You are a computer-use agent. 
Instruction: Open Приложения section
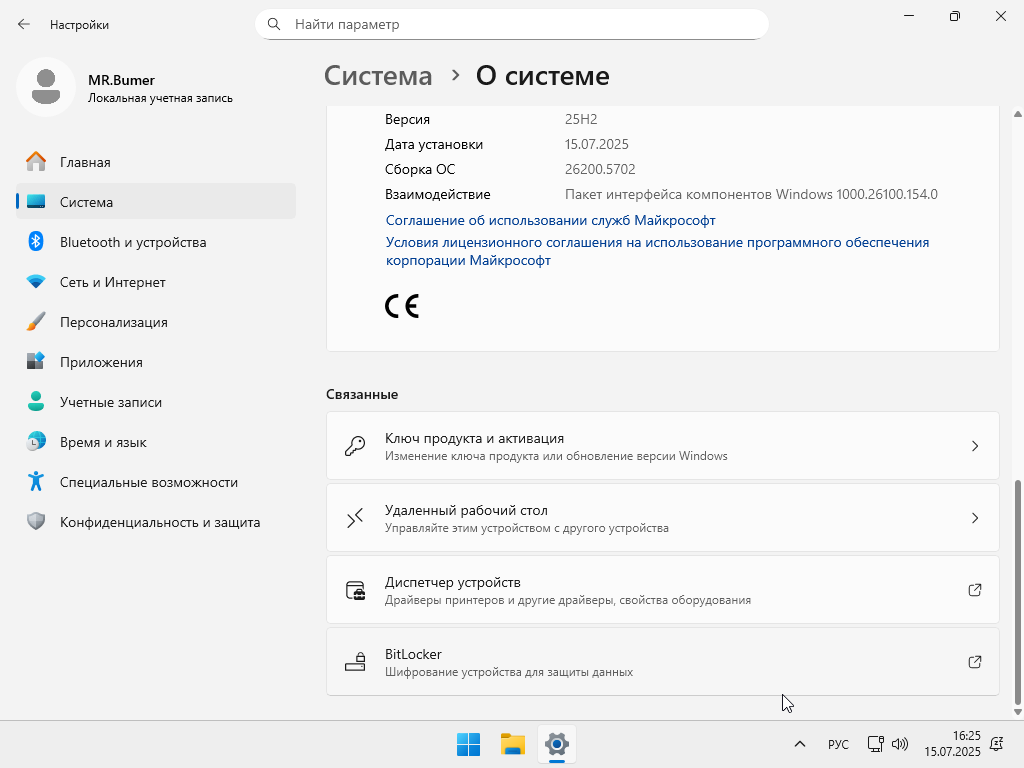tap(156, 362)
